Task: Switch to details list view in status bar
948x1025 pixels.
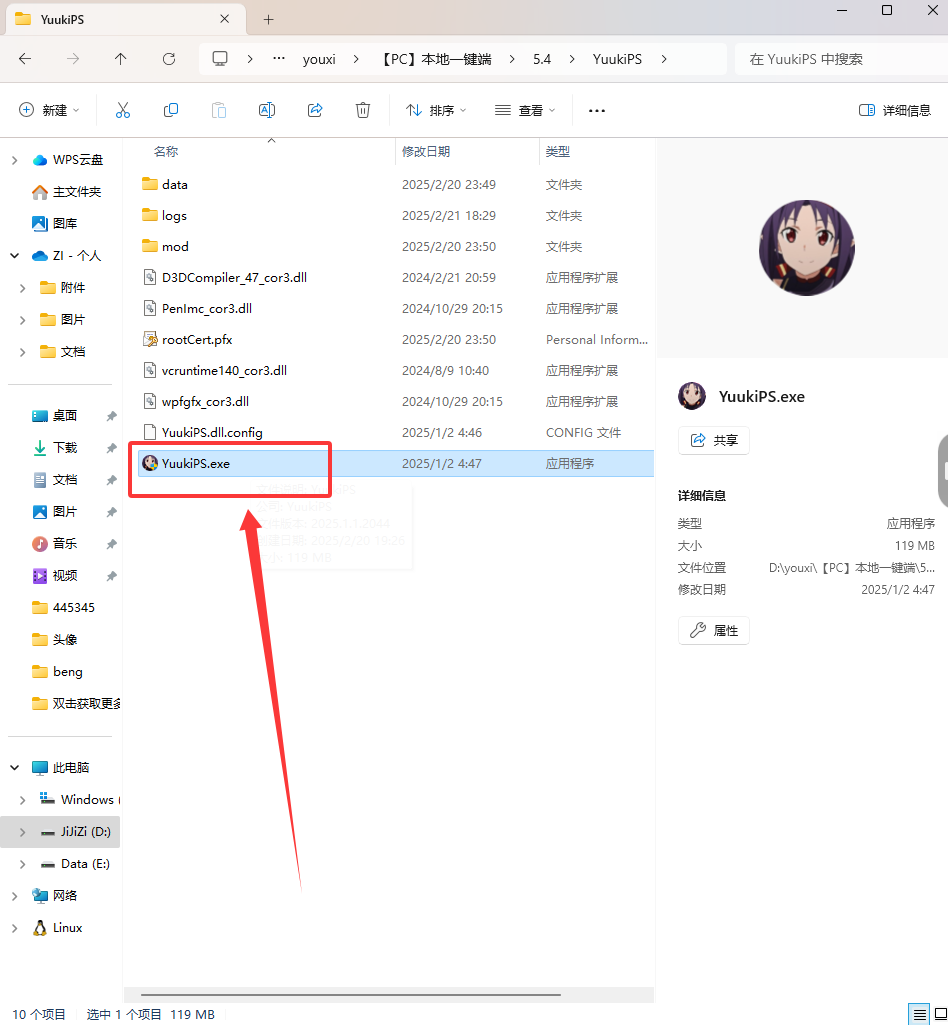Action: click(919, 1014)
